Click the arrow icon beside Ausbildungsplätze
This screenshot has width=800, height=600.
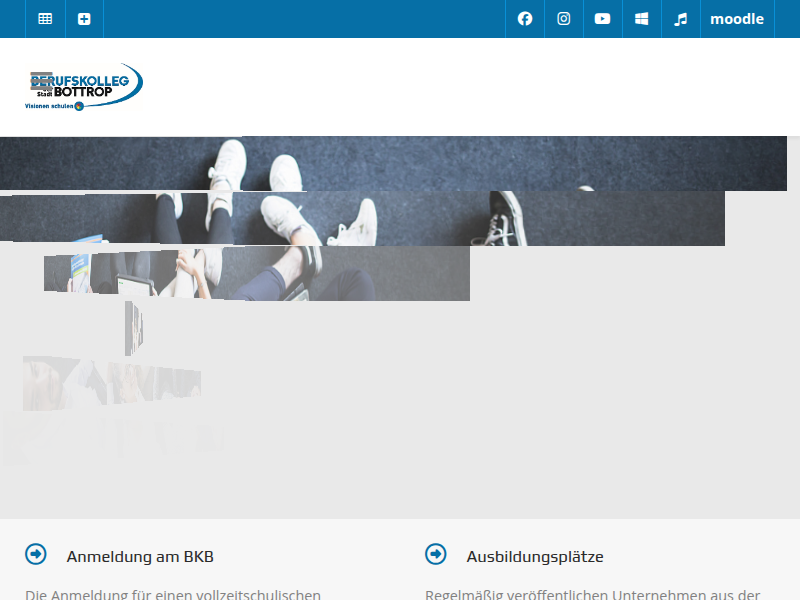pos(436,554)
